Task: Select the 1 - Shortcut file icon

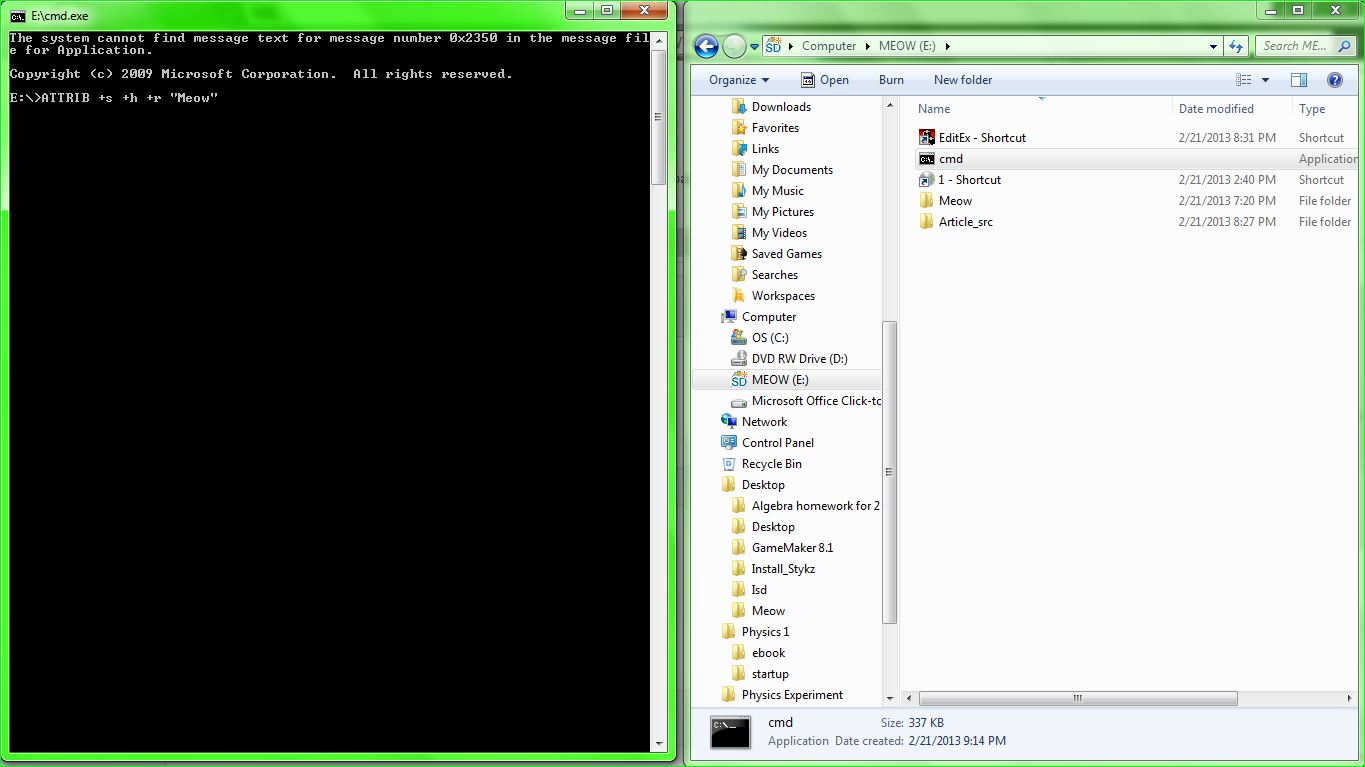Action: pos(926,180)
